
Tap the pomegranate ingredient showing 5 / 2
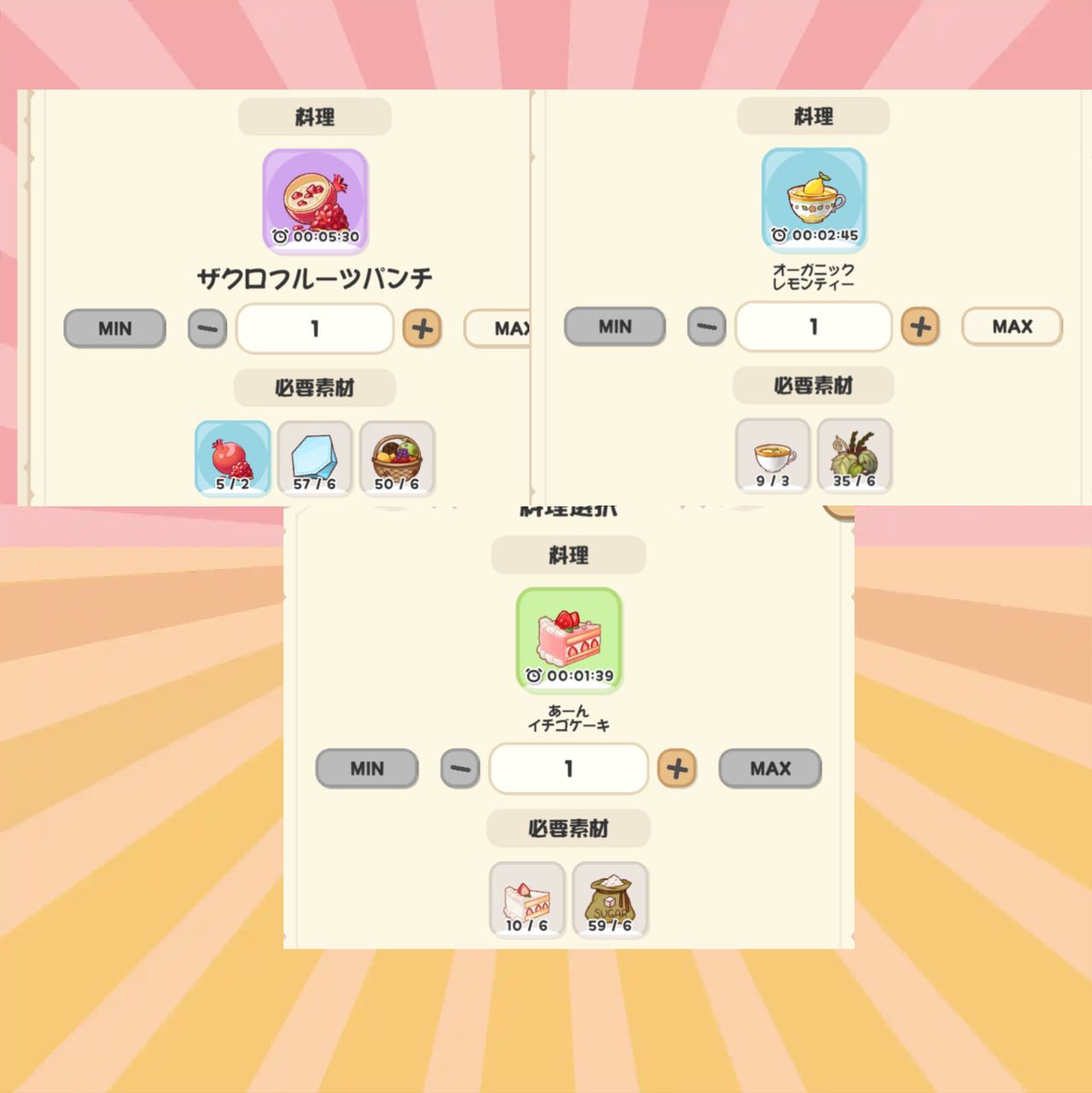pos(233,459)
